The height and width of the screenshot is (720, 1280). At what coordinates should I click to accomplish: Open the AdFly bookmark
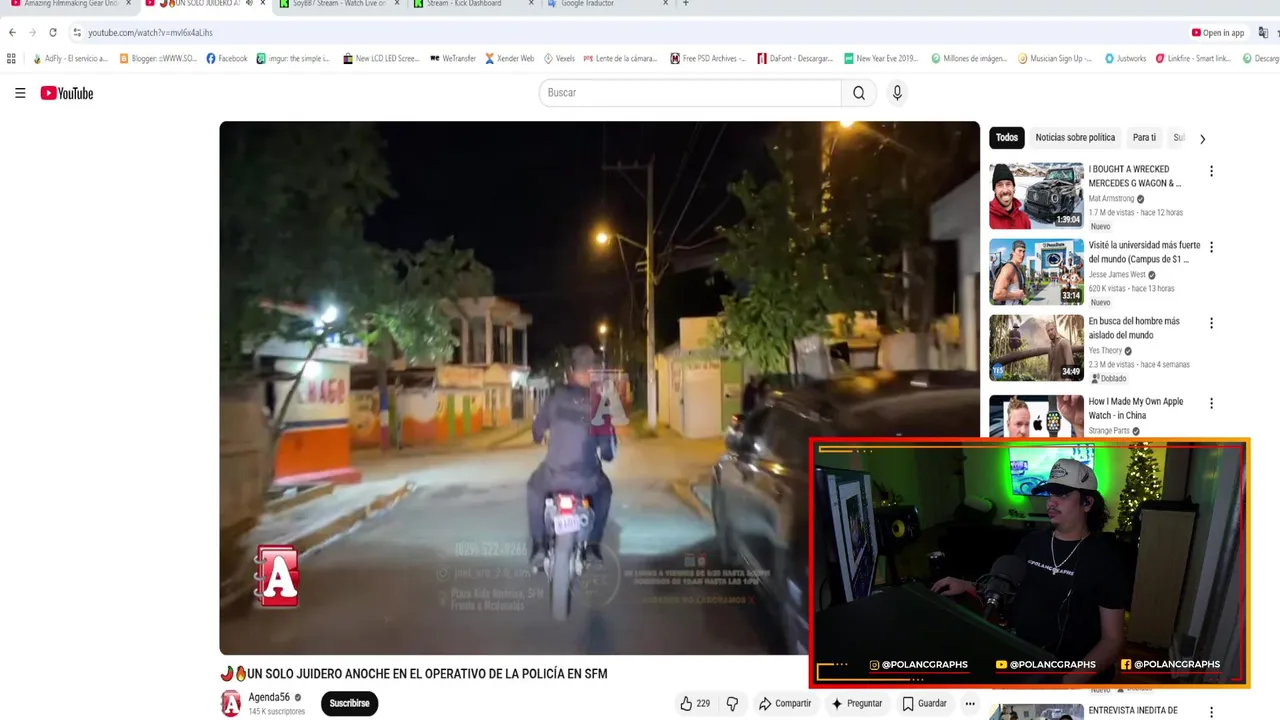click(69, 59)
